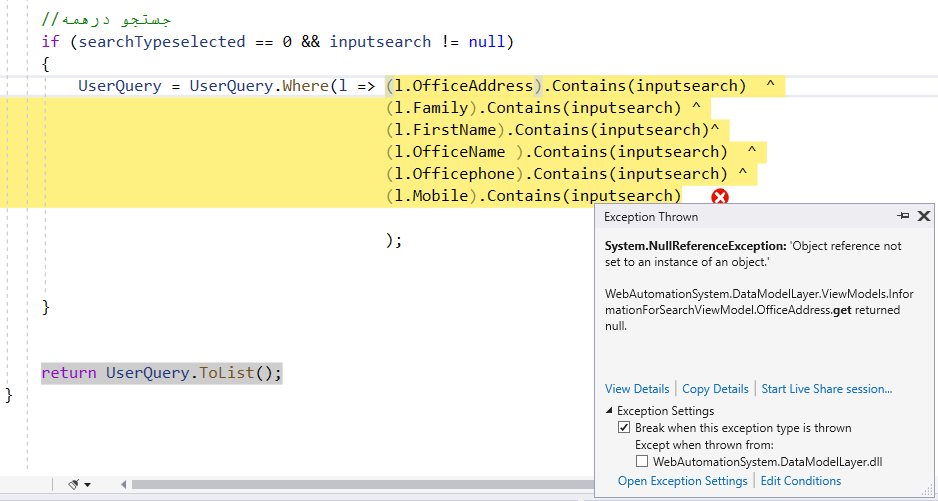Open Exception Settings link

tap(683, 481)
